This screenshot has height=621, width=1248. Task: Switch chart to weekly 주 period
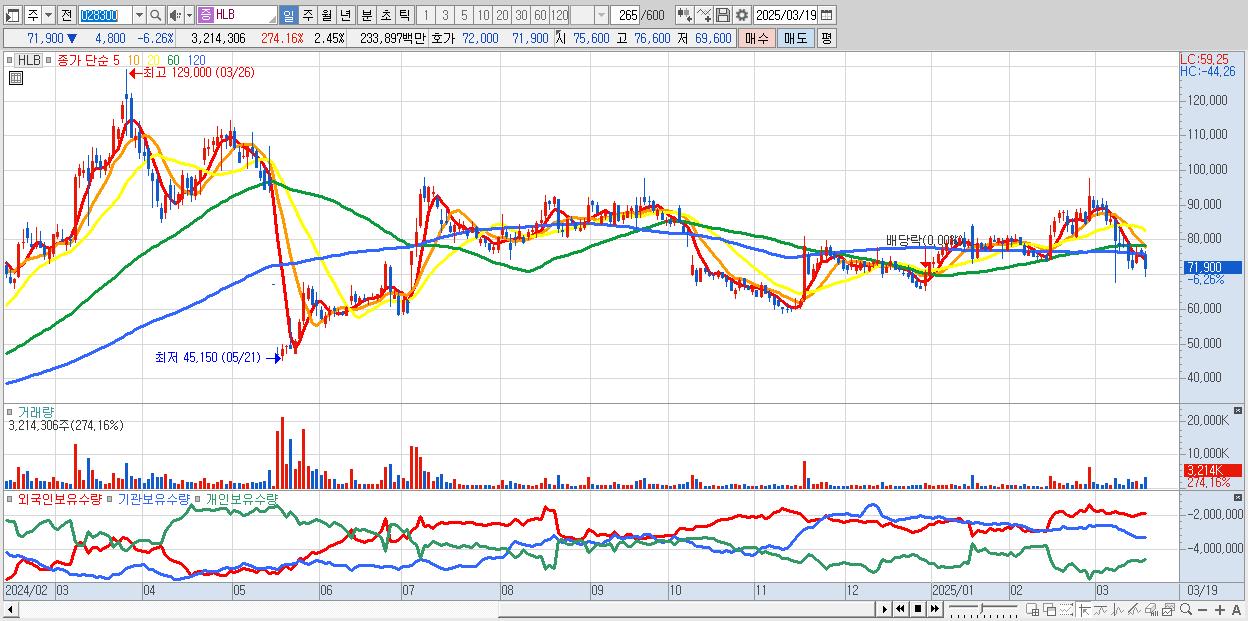[307, 15]
